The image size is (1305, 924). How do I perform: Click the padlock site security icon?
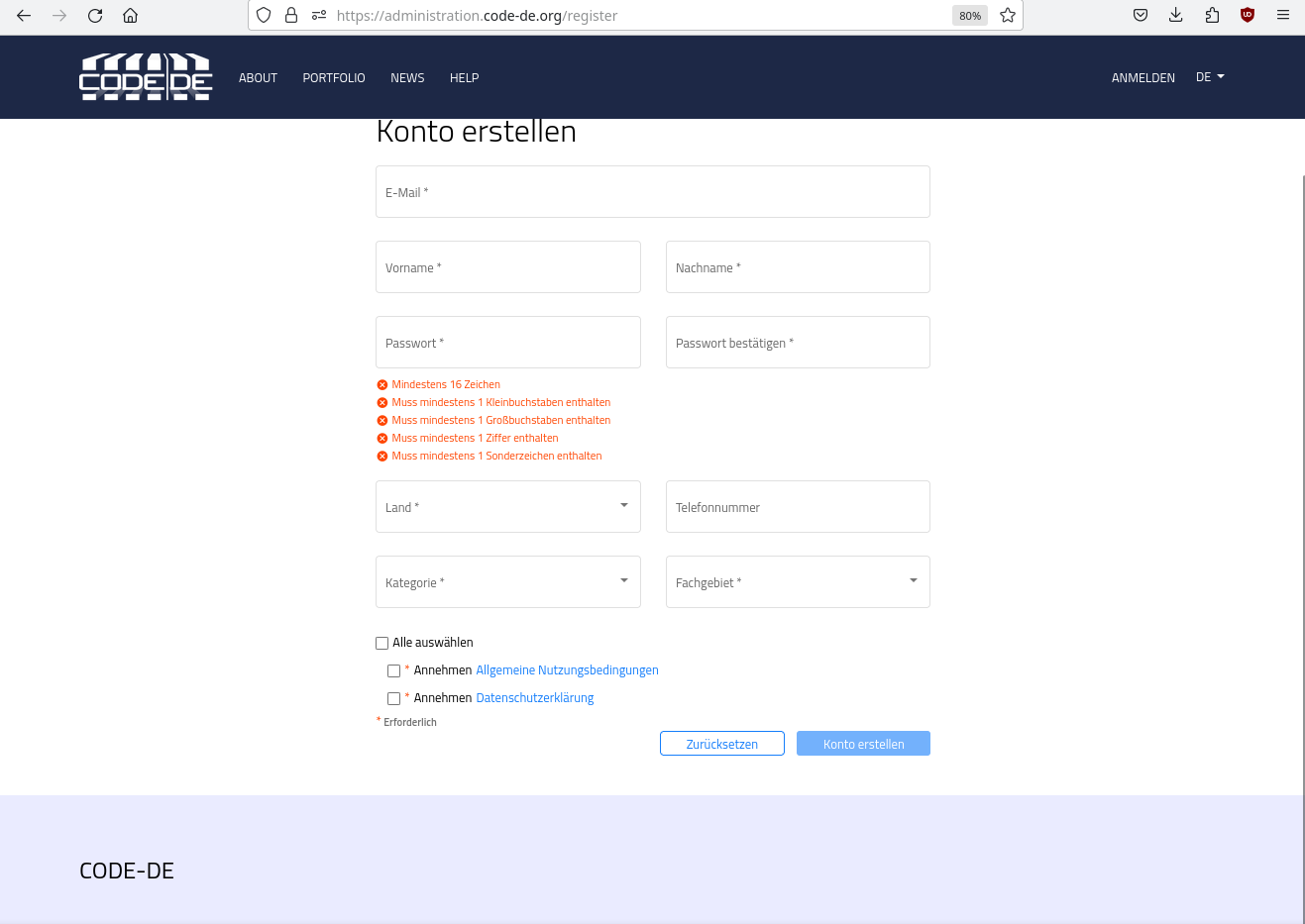coord(291,15)
